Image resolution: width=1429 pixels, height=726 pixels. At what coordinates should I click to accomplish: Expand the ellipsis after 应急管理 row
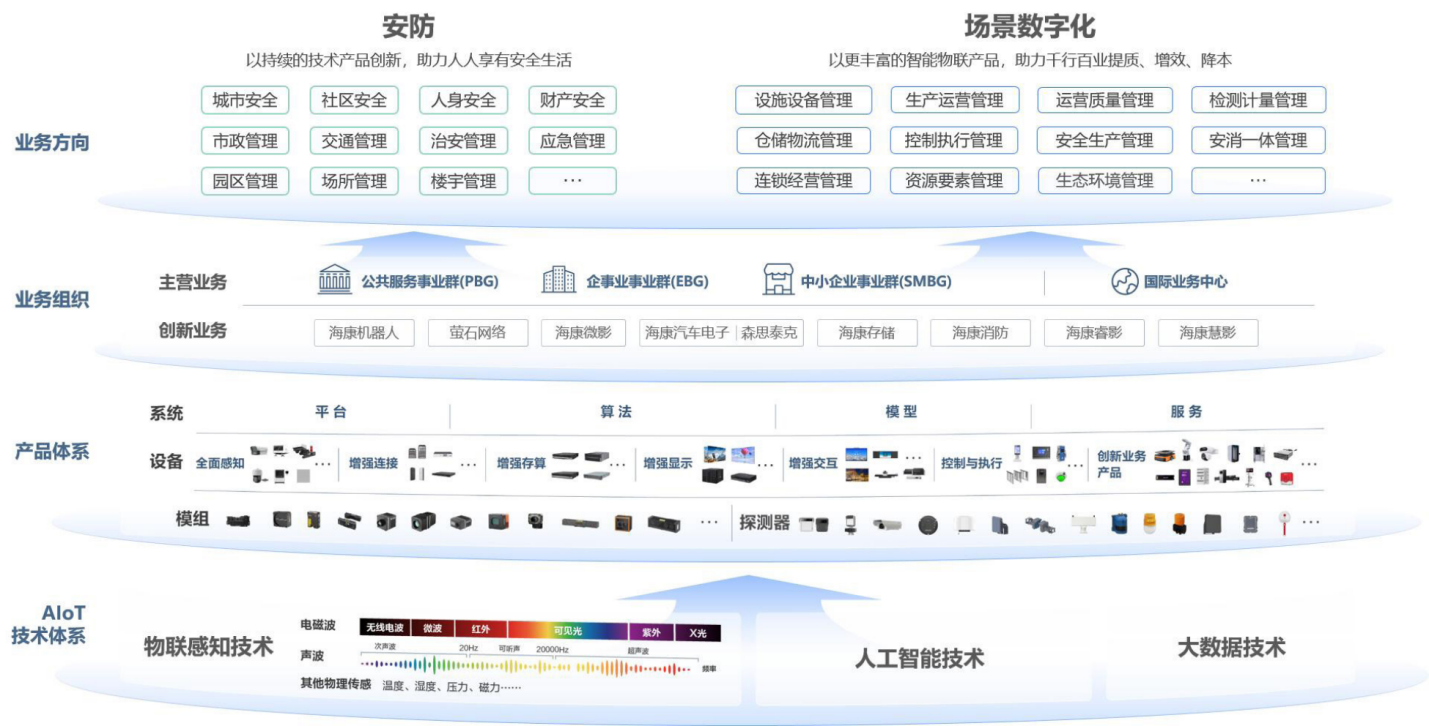(x=574, y=181)
